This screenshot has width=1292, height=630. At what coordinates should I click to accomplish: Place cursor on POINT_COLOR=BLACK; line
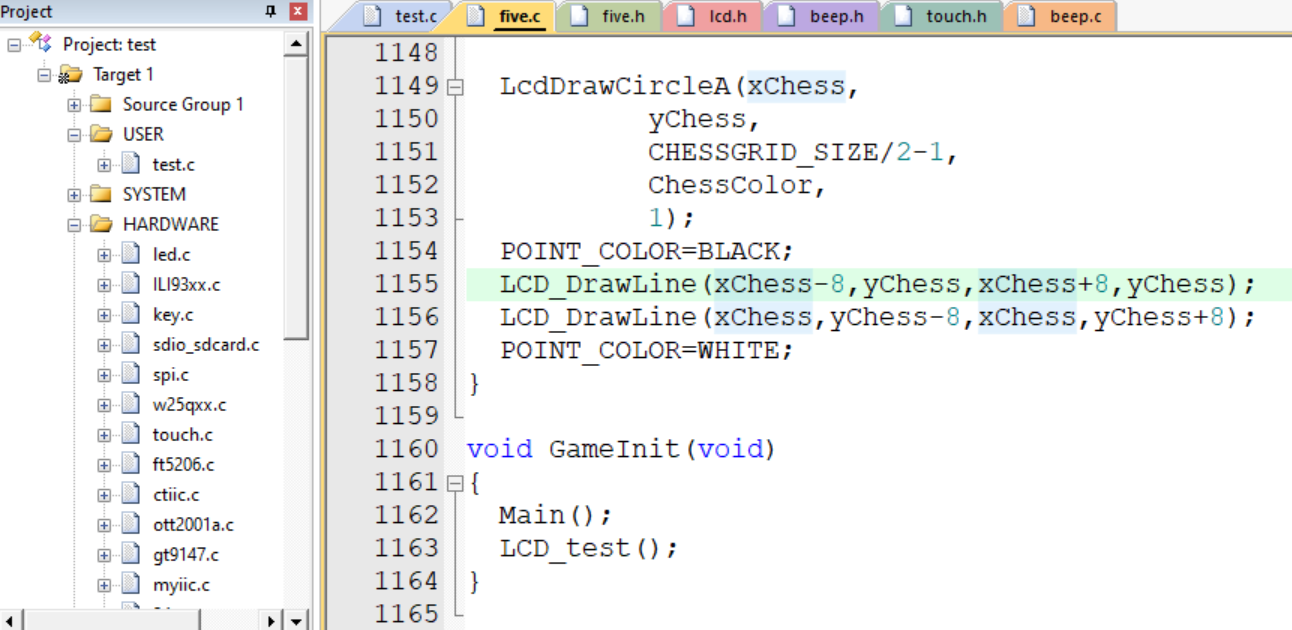pos(646,251)
